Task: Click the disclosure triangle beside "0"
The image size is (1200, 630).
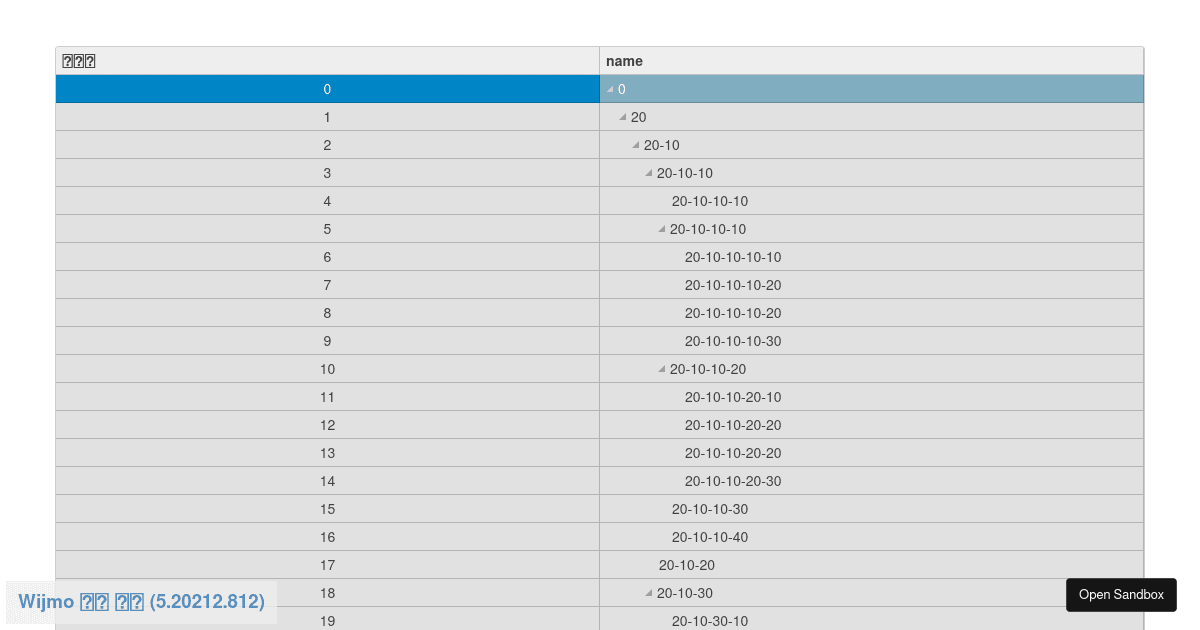Action: [608, 89]
